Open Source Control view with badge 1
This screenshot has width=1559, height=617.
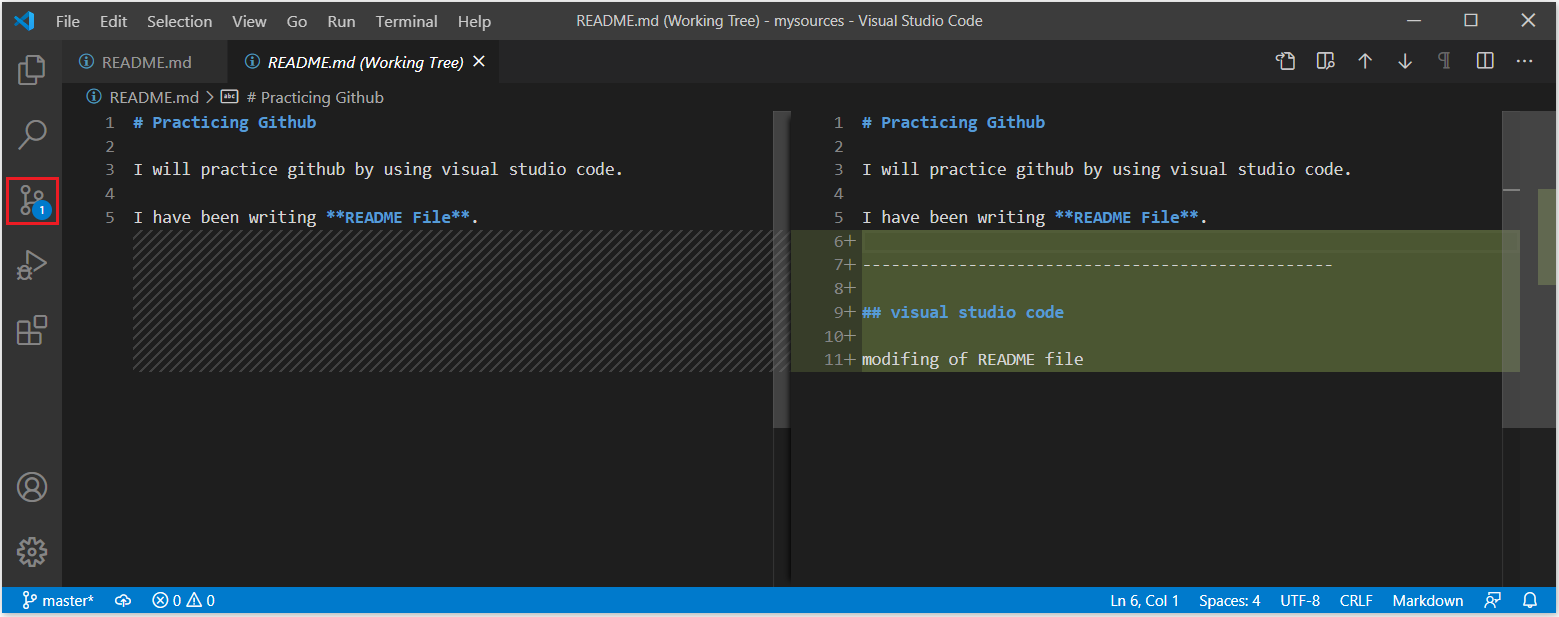click(32, 201)
